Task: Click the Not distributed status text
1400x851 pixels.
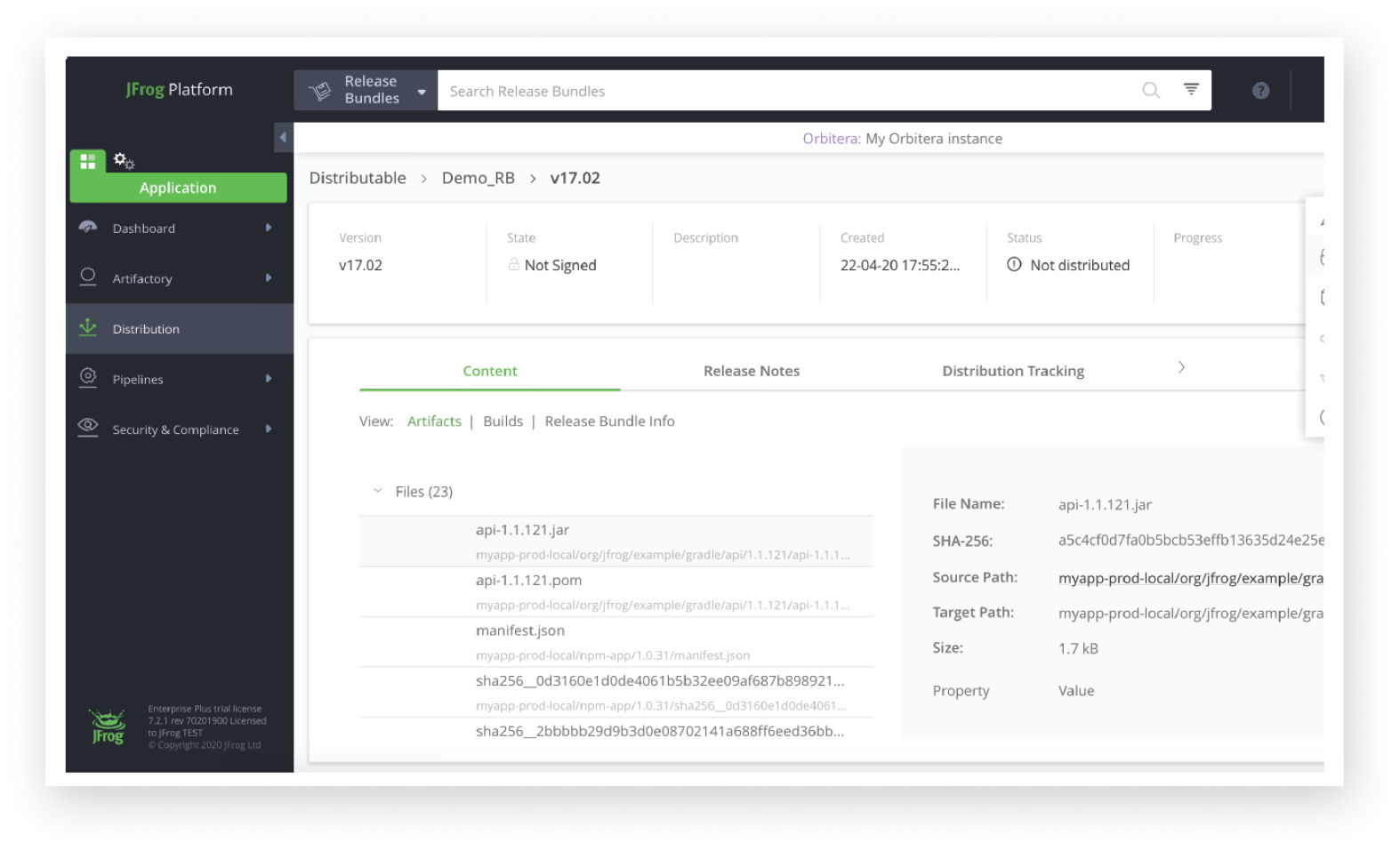Action: [1080, 265]
